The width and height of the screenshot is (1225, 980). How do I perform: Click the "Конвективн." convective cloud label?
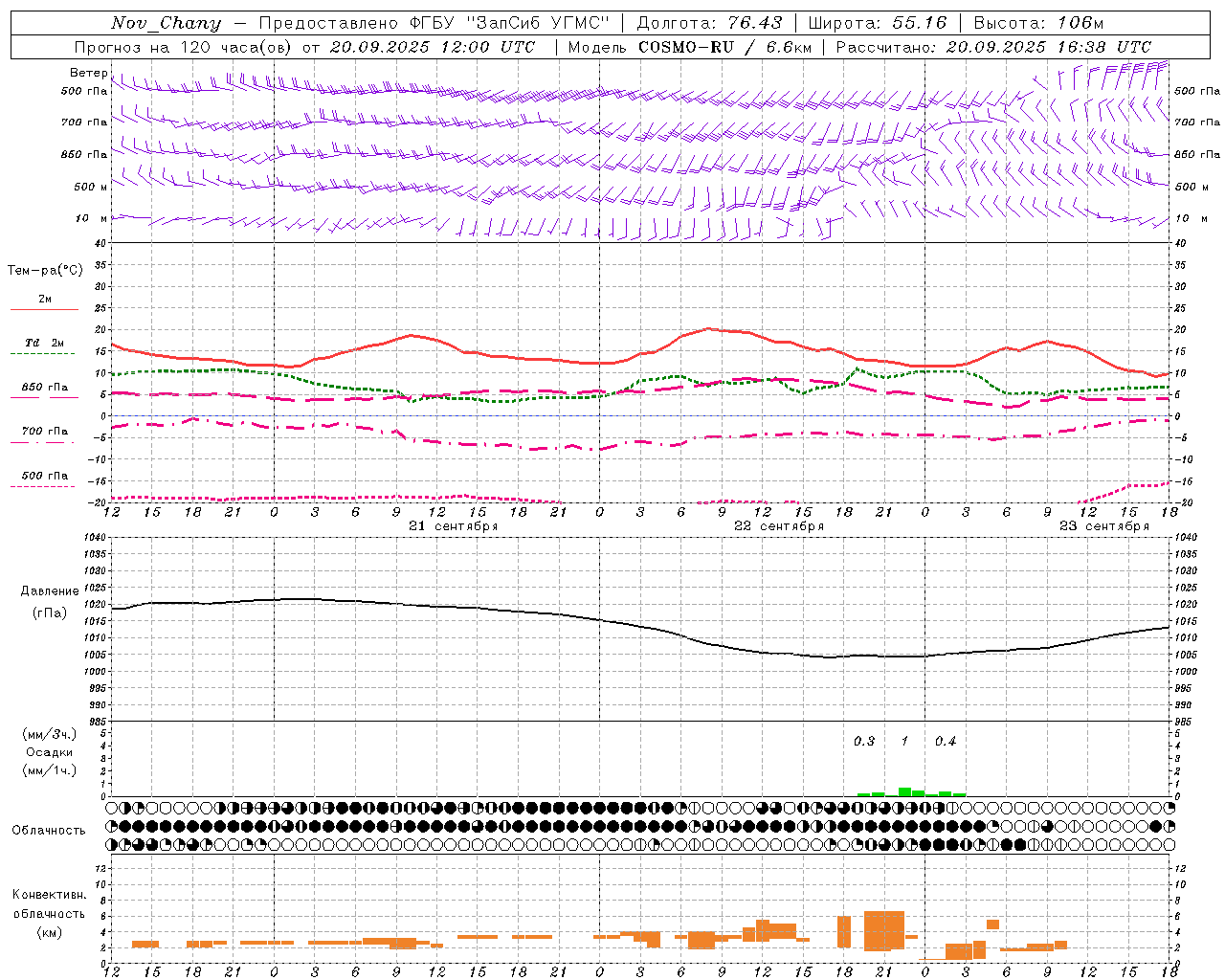click(49, 895)
